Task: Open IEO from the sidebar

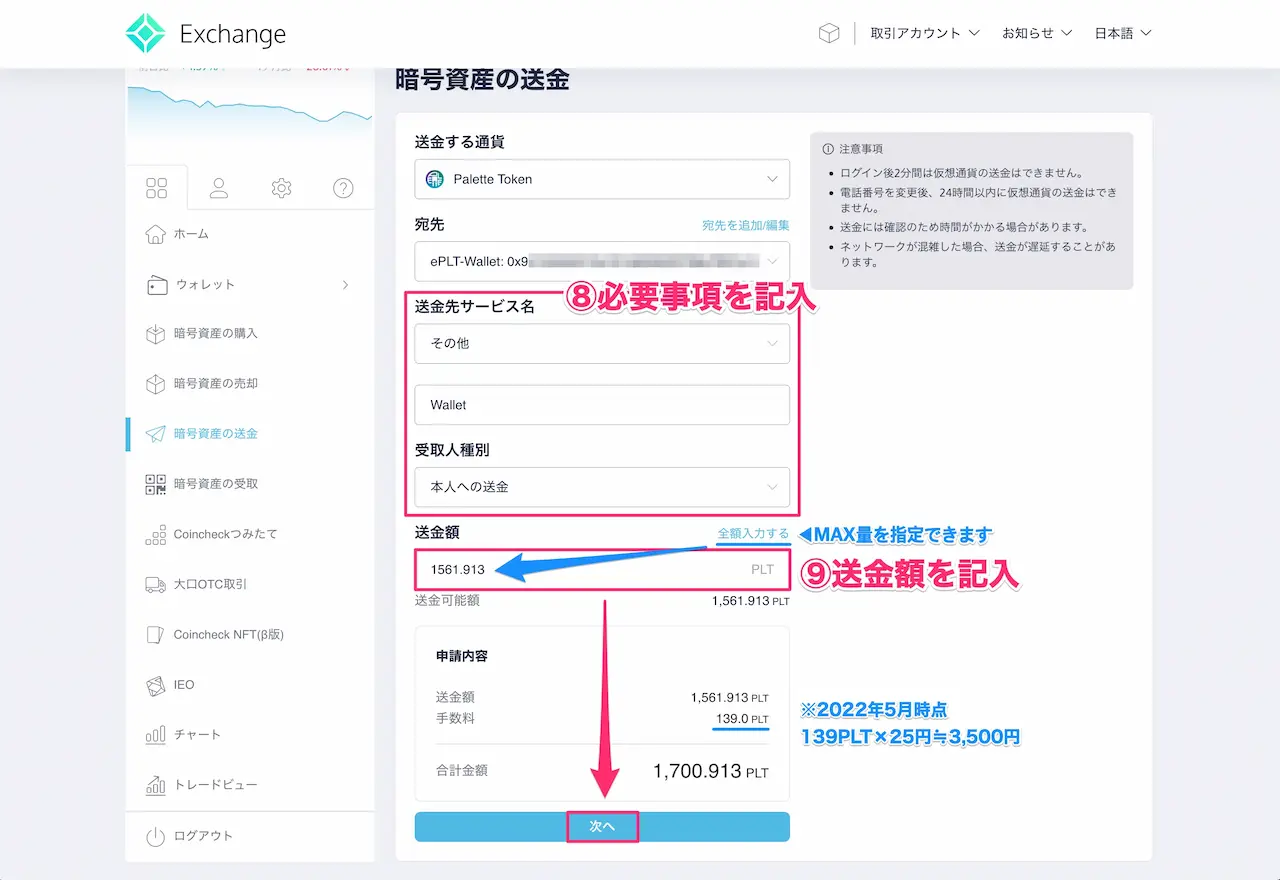Action: click(184, 685)
